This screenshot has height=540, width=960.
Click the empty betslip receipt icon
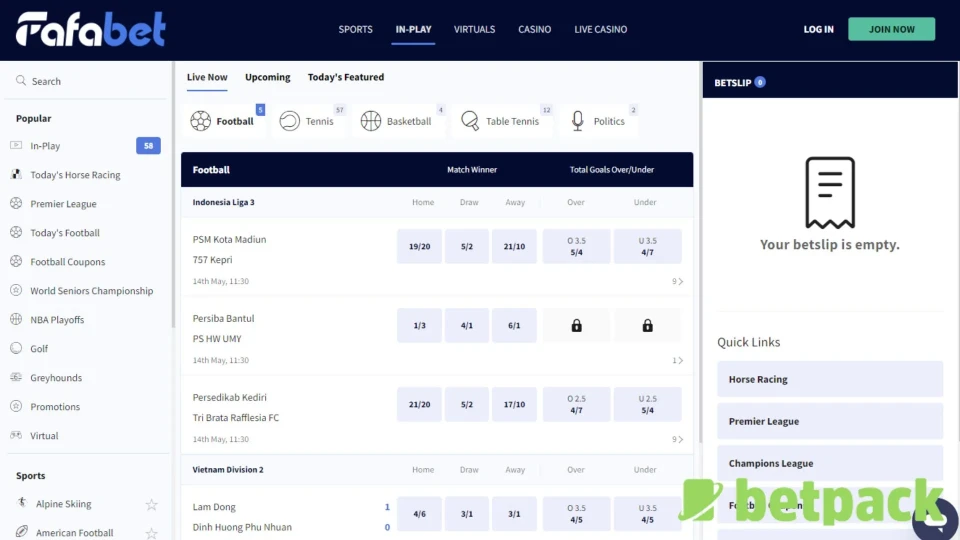pyautogui.click(x=830, y=192)
